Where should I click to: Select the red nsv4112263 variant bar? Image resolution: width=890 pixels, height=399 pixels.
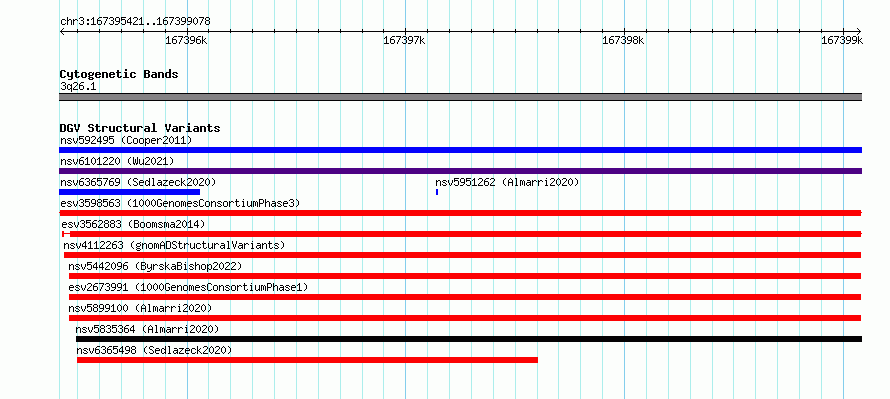pos(463,255)
